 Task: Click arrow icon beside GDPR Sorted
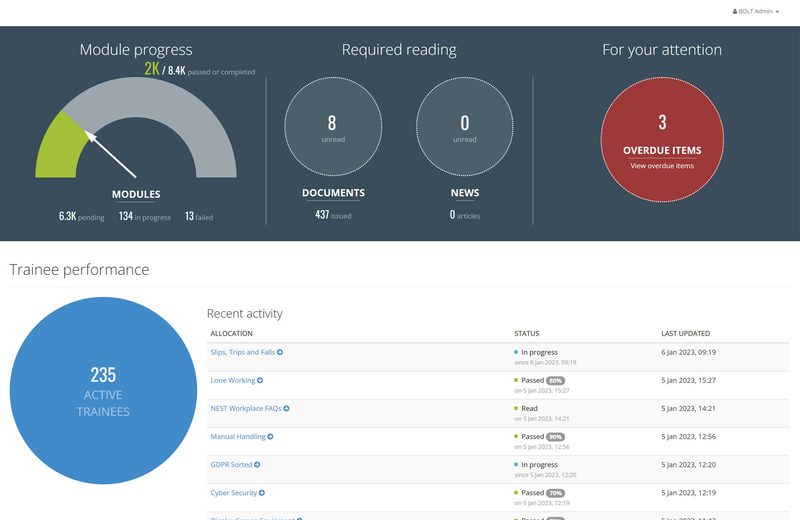pyautogui.click(x=259, y=464)
